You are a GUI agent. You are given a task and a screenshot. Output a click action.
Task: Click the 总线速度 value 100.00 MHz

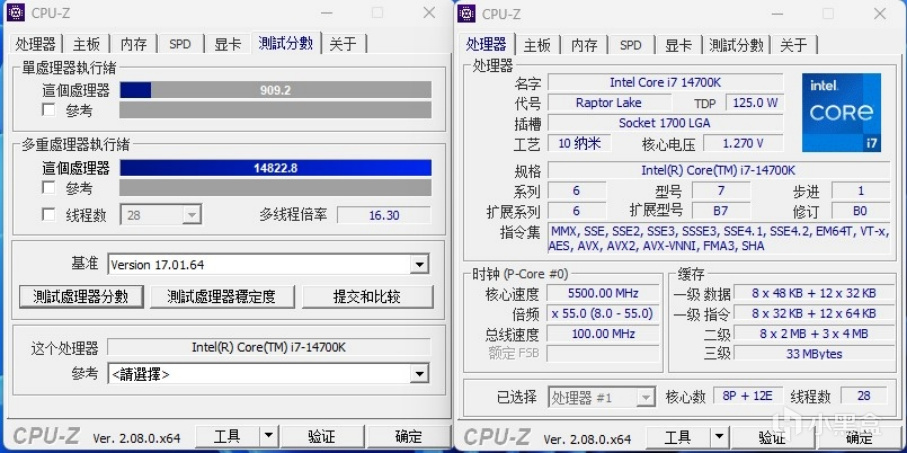coord(603,334)
